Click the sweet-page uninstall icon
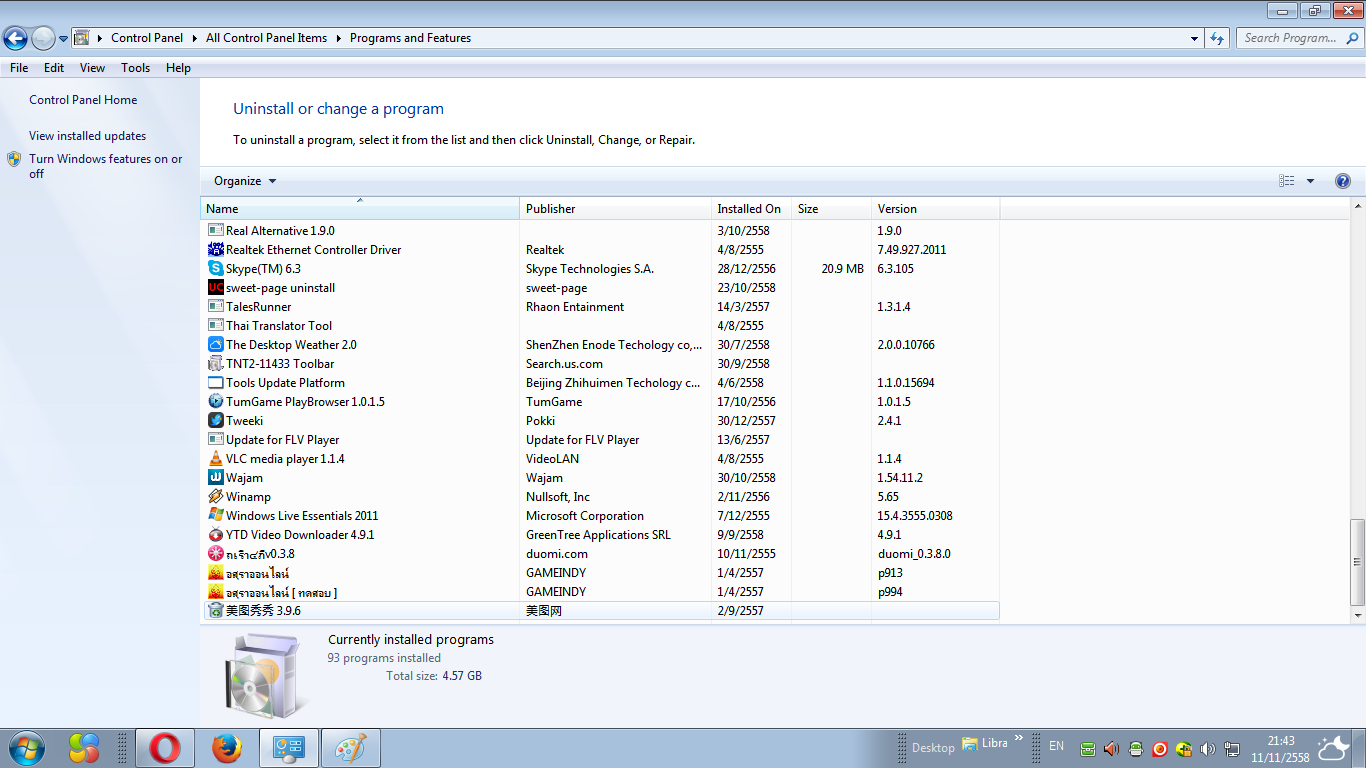This screenshot has height=768, width=1366. (216, 288)
